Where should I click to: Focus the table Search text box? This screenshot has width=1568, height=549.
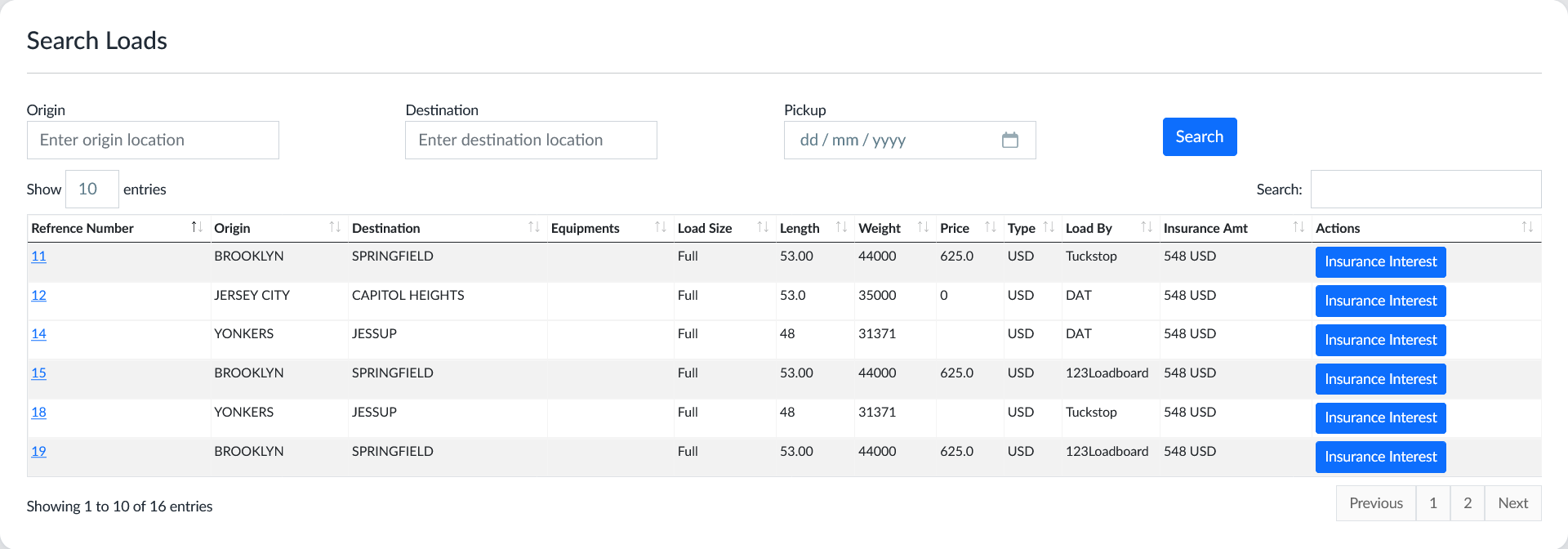(x=1426, y=189)
